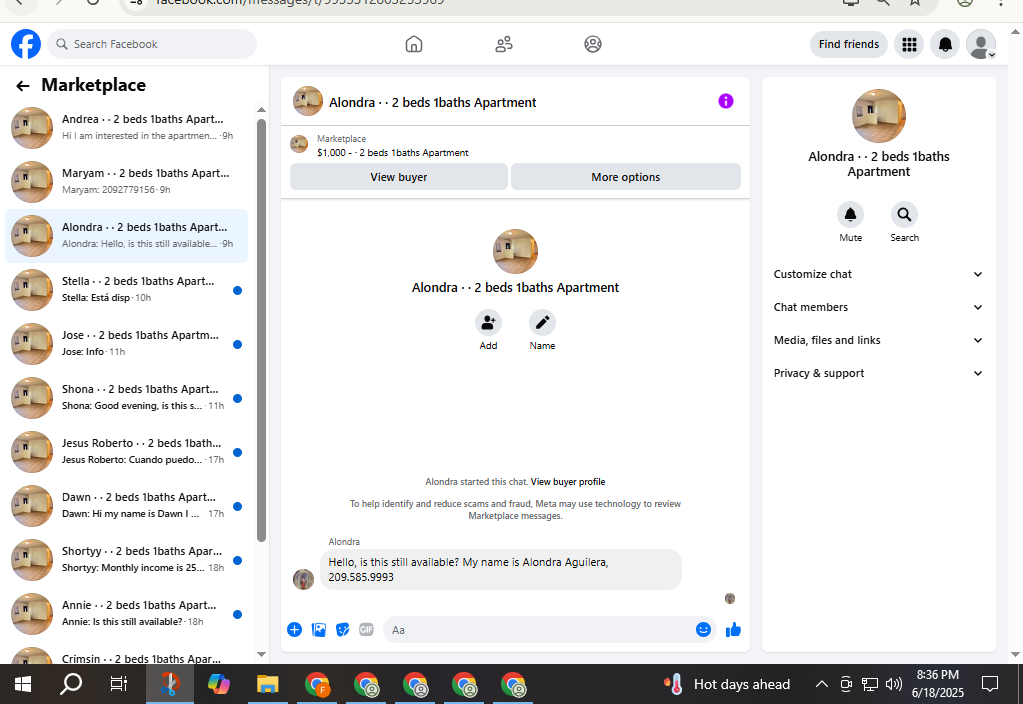Expand Customize chat section
The width and height of the screenshot is (1023, 704).
878,274
